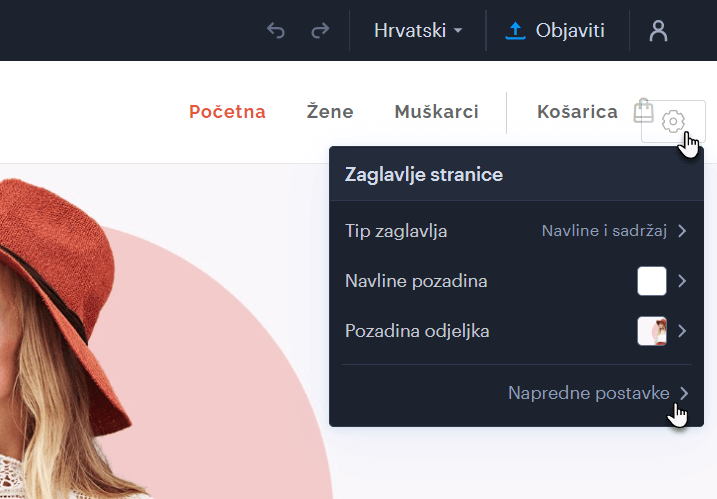The width and height of the screenshot is (717, 499).
Task: Click the Tip zaglavlja label
Action: (x=396, y=231)
